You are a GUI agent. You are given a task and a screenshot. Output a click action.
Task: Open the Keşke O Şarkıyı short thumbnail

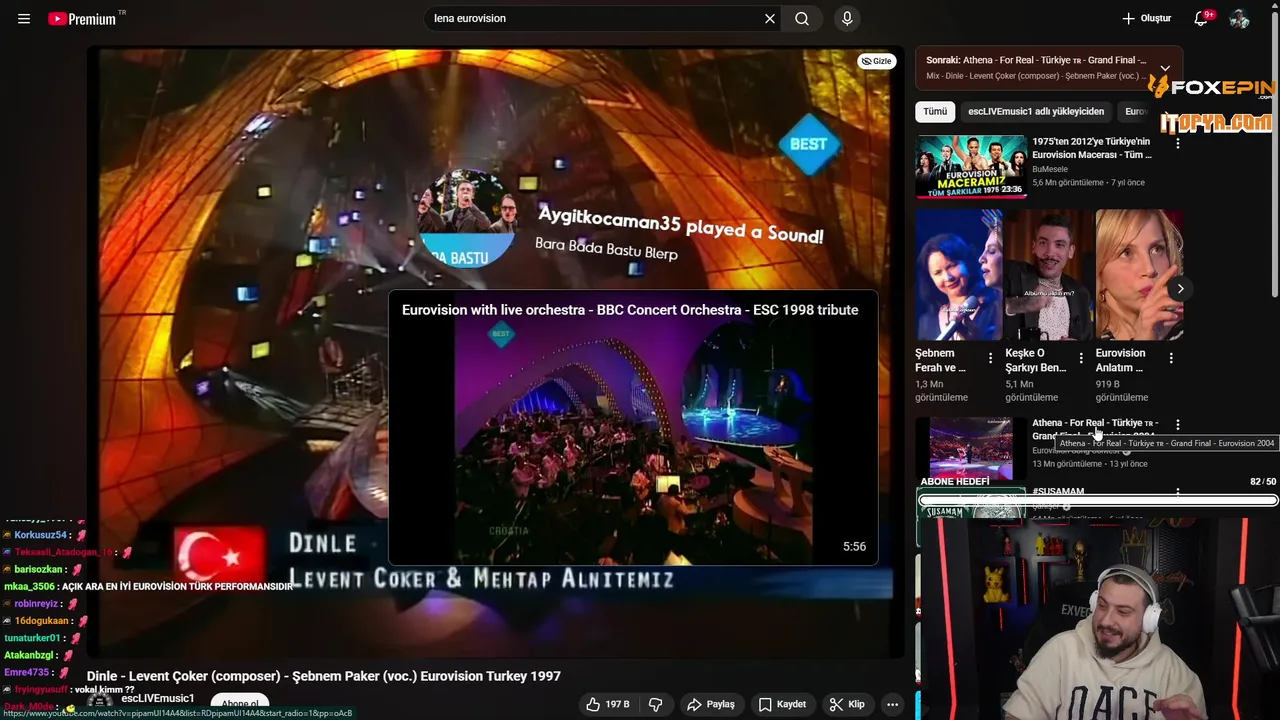coord(1048,275)
